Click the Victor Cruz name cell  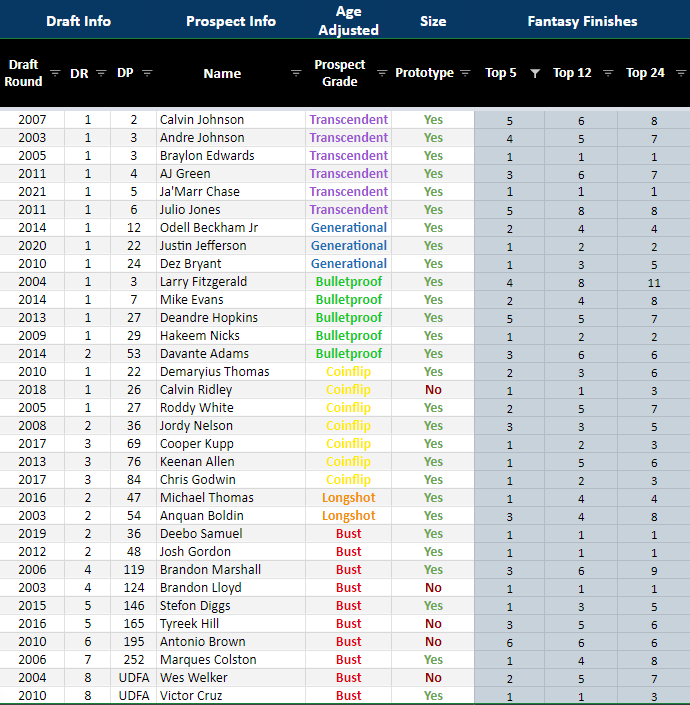231,695
